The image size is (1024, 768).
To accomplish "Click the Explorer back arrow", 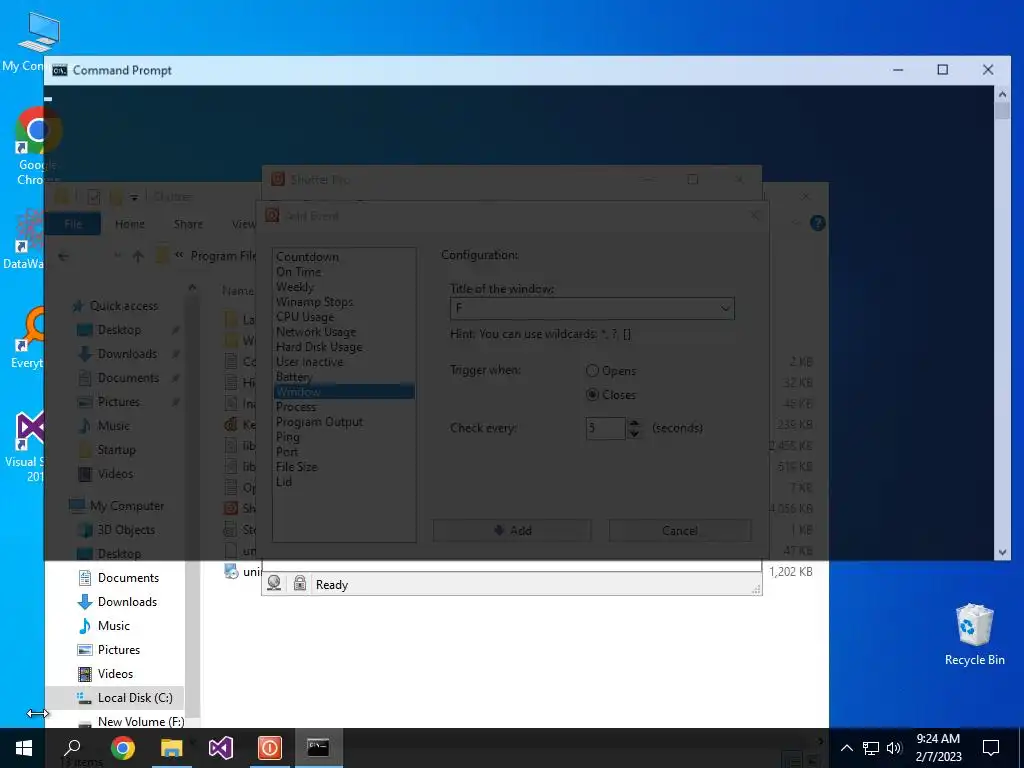I will 63,256.
